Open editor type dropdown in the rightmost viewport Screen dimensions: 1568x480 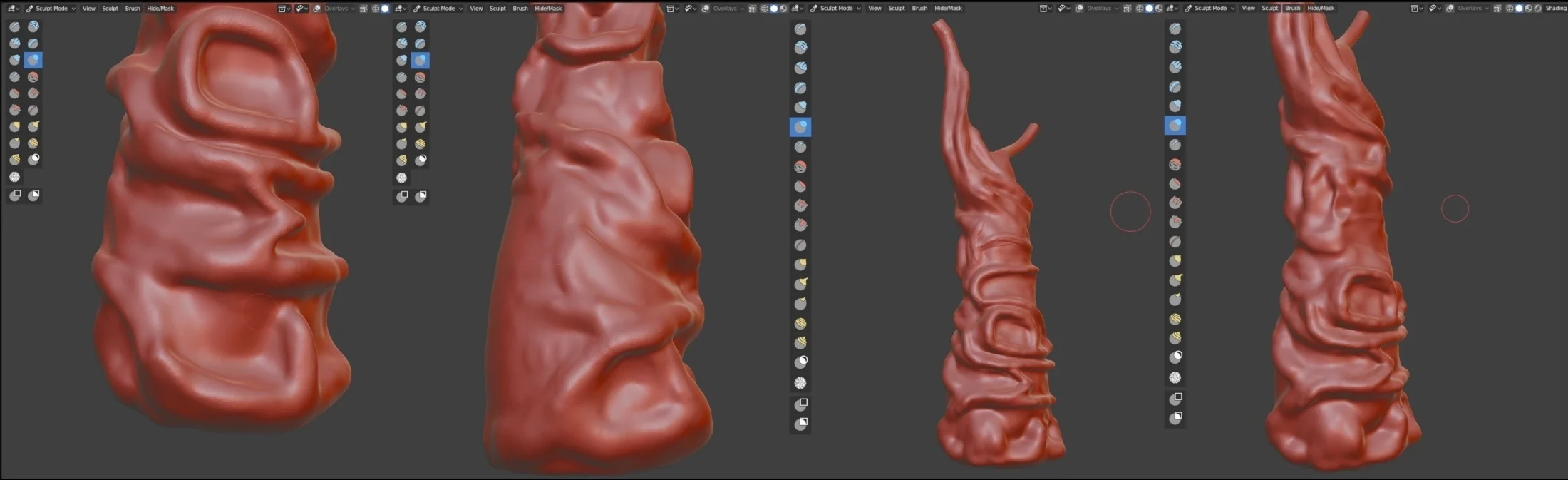pos(1171,9)
